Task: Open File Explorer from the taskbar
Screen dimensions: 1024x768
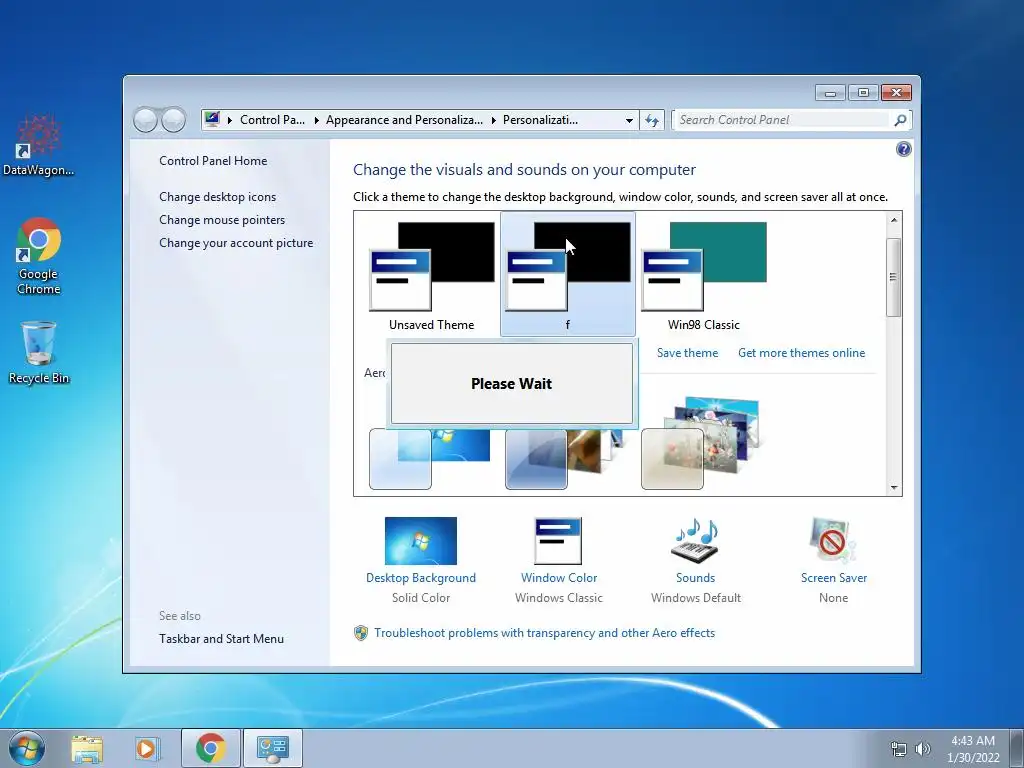Action: [x=87, y=748]
